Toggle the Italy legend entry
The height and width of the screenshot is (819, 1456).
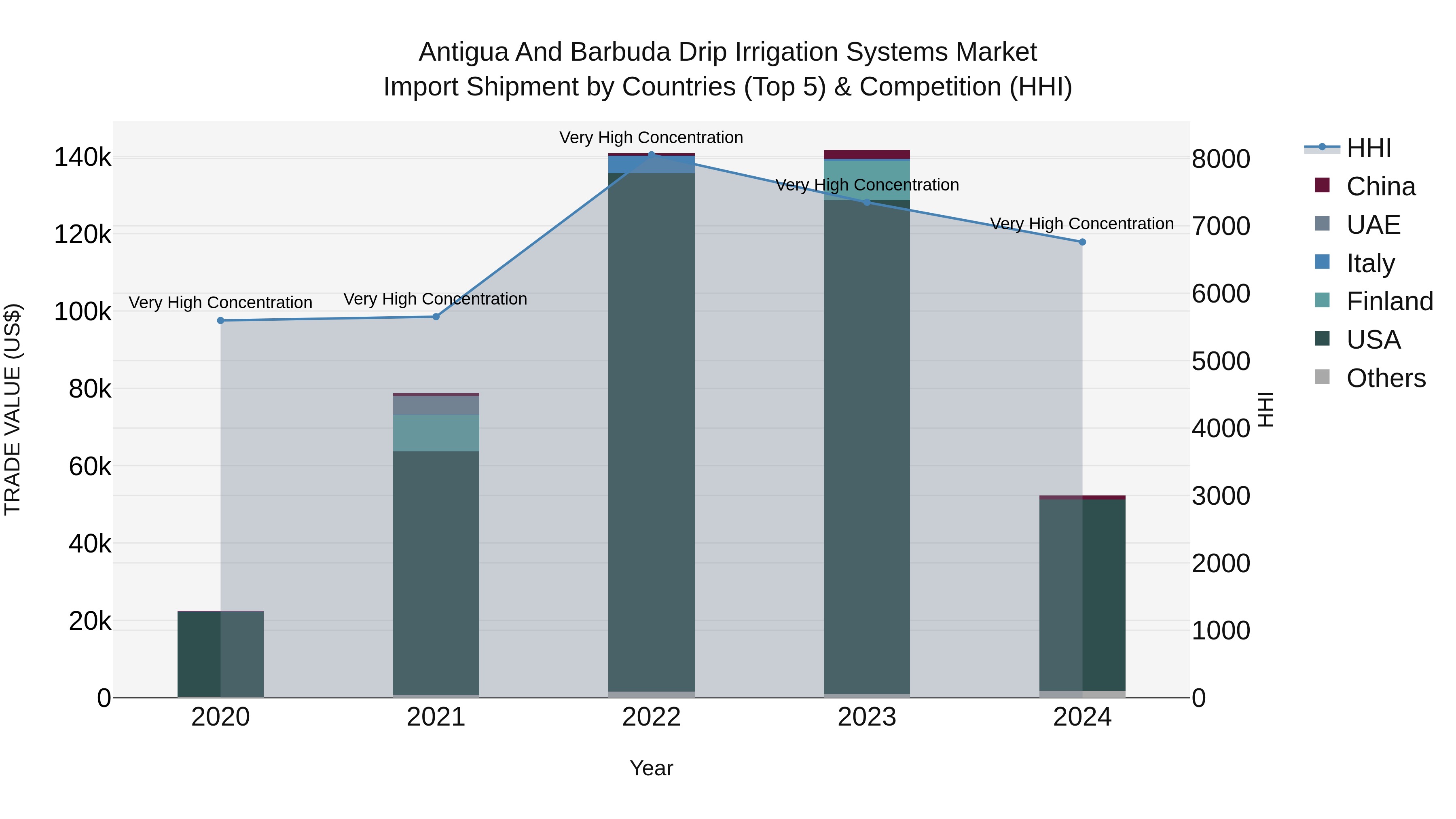point(1355,263)
